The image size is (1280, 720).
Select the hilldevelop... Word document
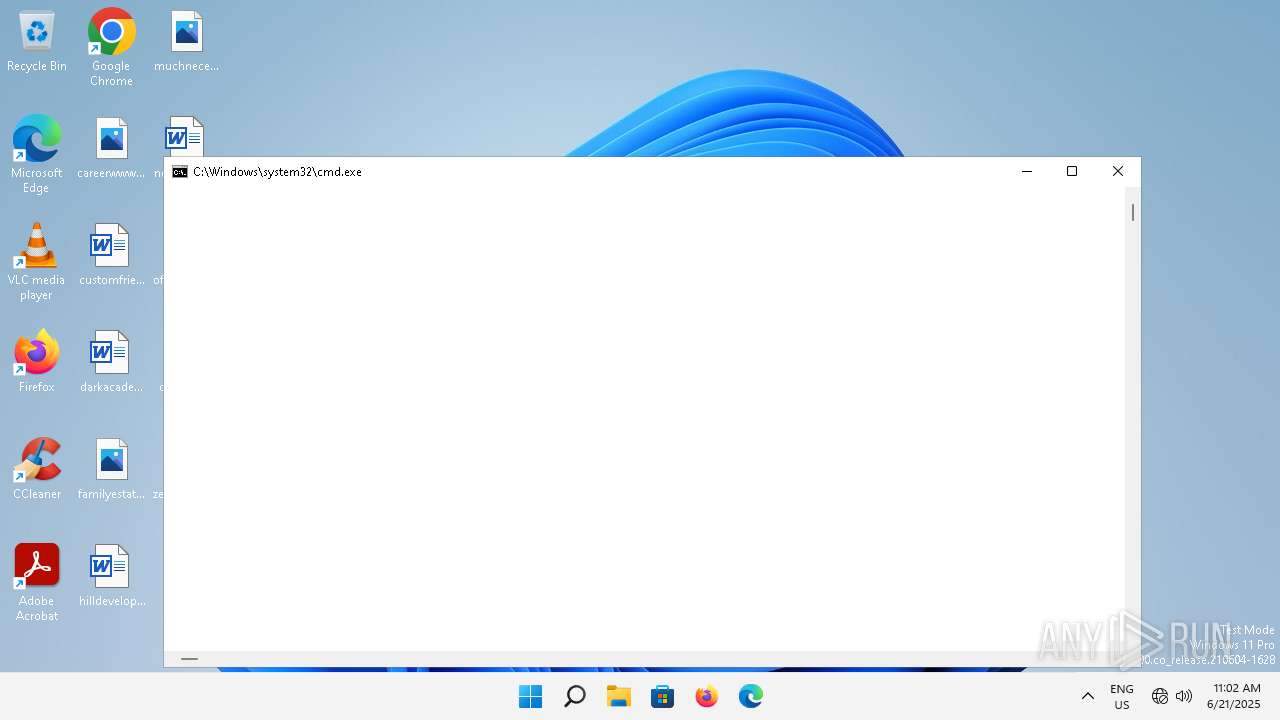(x=111, y=577)
